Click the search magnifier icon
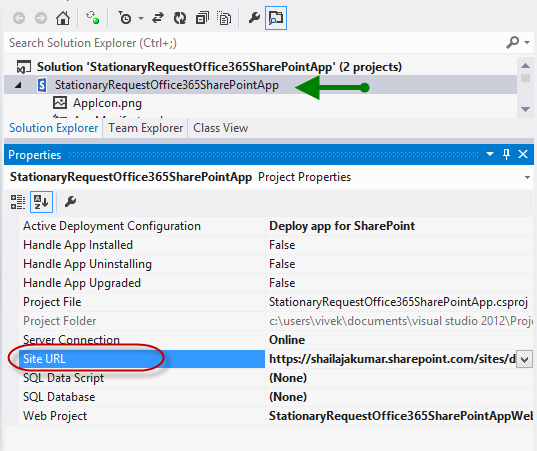This screenshot has height=451, width=537. 513,42
